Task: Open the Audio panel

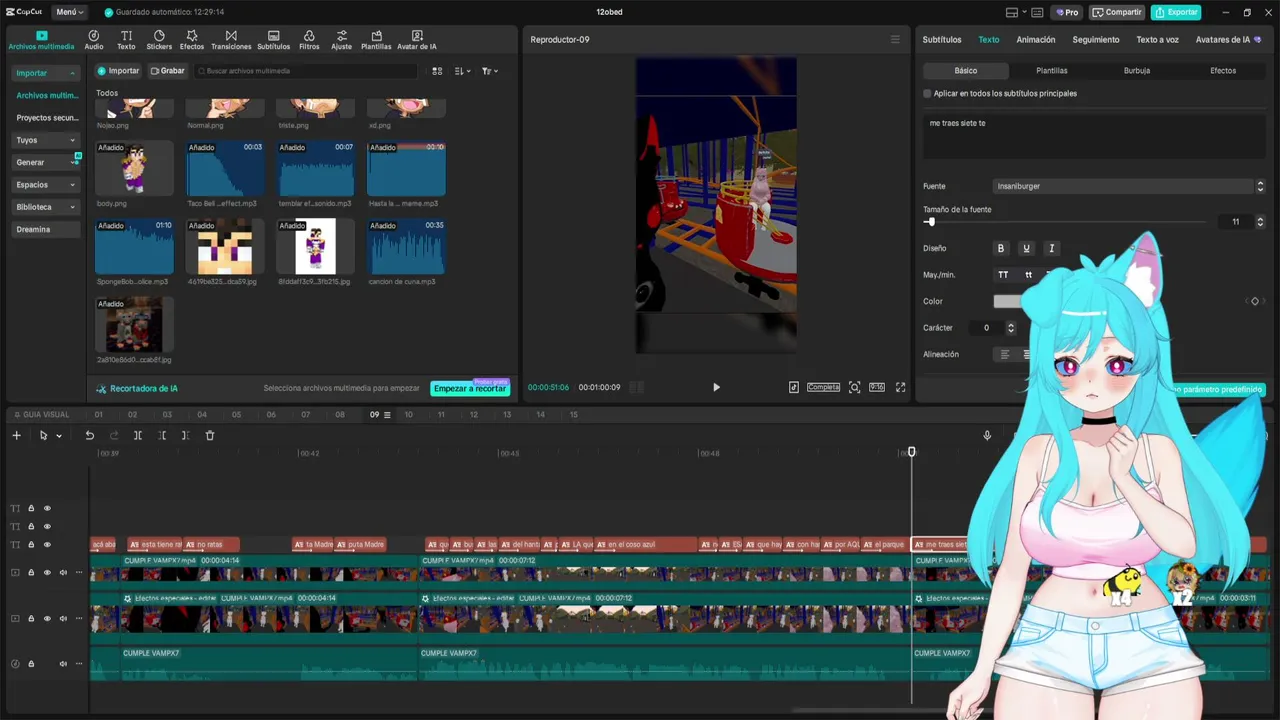Action: [x=94, y=40]
